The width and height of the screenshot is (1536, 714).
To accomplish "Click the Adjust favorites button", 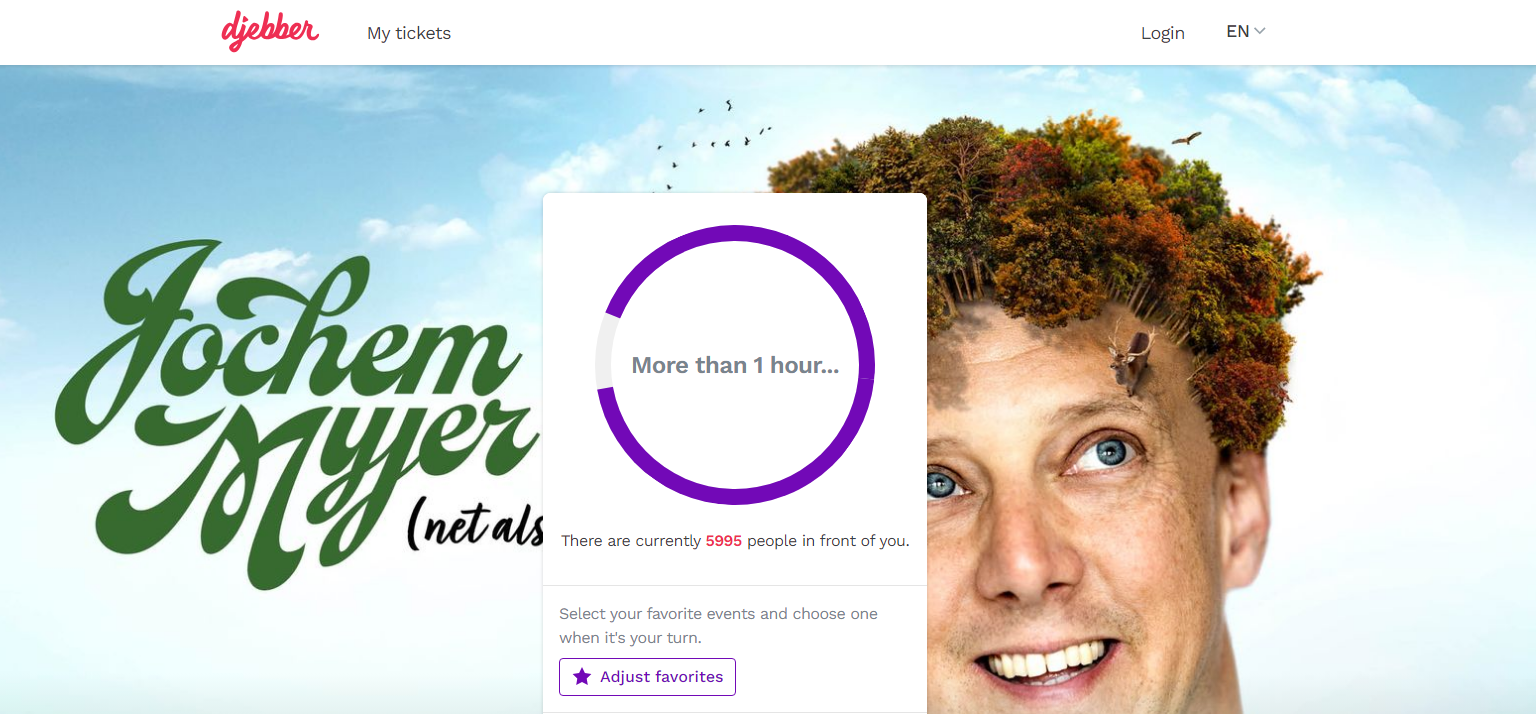I will click(x=647, y=677).
